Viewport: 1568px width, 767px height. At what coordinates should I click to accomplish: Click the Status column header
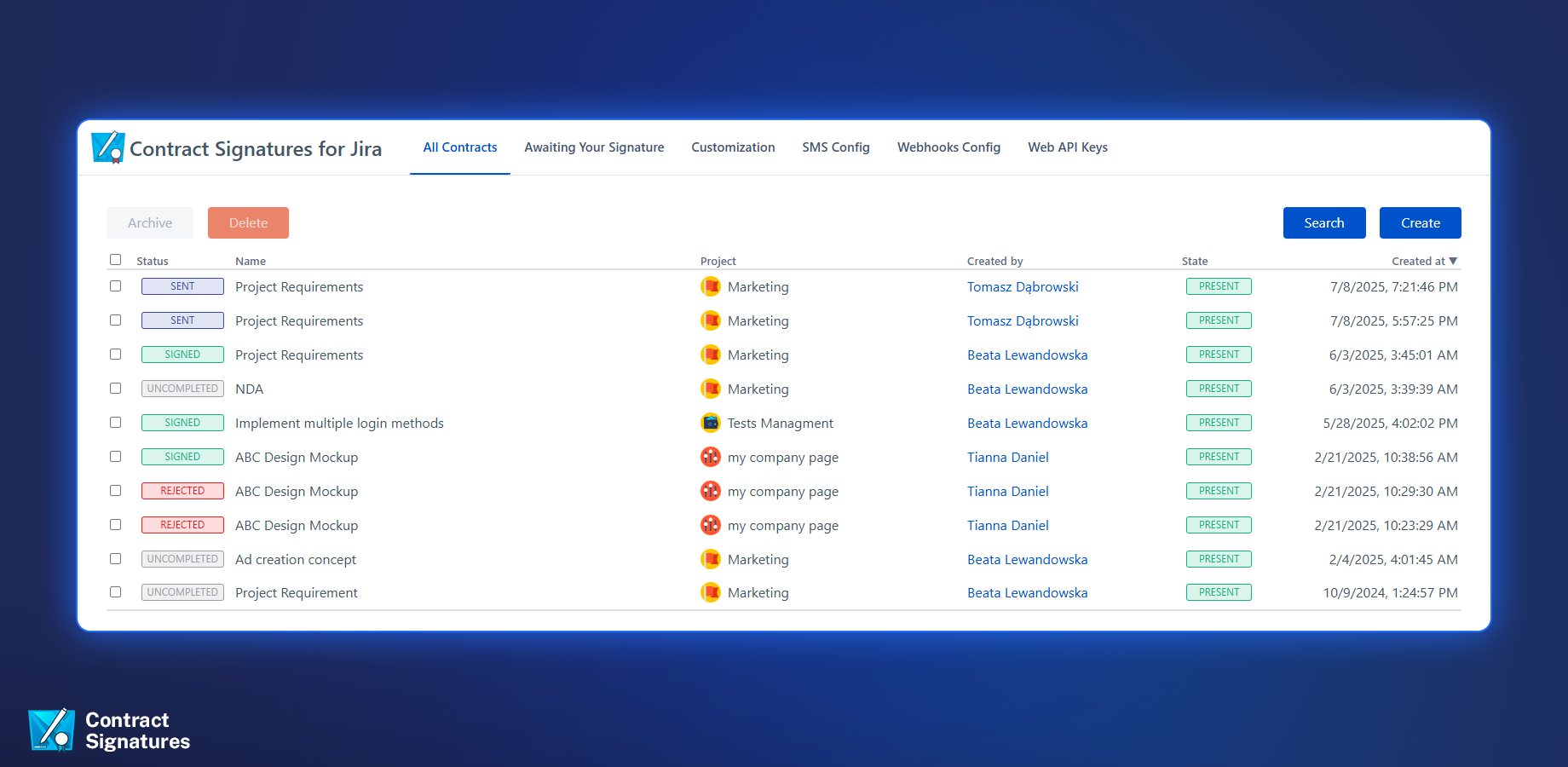pyautogui.click(x=153, y=261)
